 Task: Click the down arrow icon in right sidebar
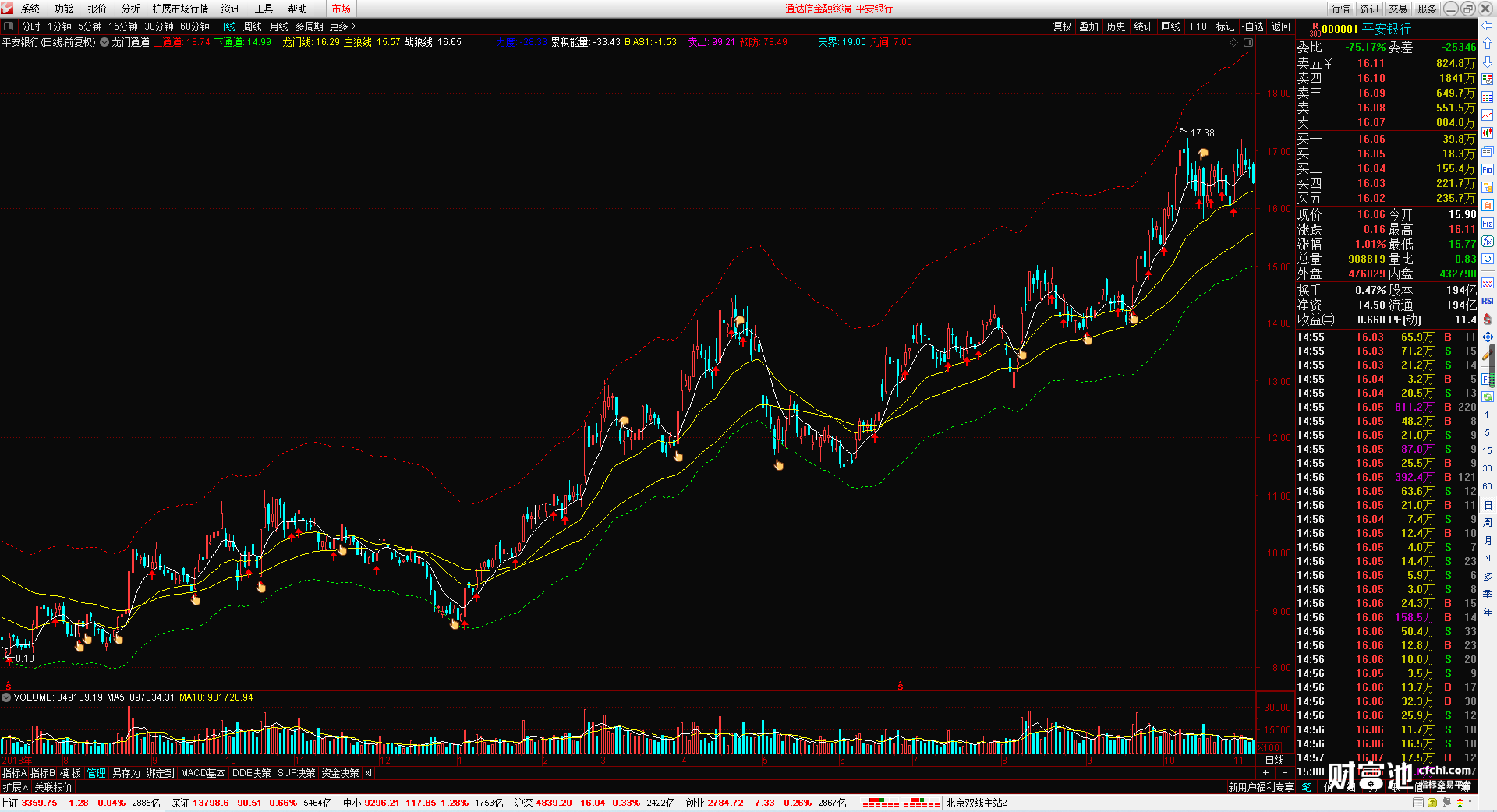pyautogui.click(x=1488, y=62)
